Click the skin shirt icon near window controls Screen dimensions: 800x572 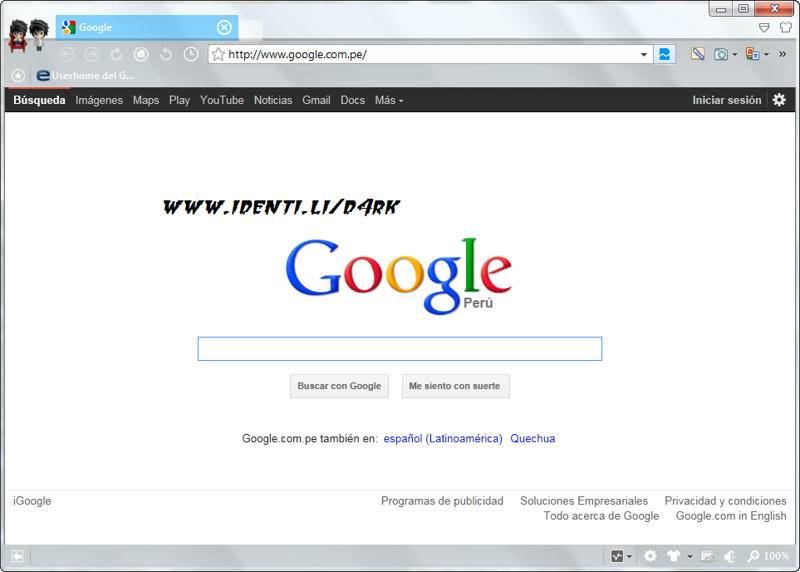pos(785,27)
